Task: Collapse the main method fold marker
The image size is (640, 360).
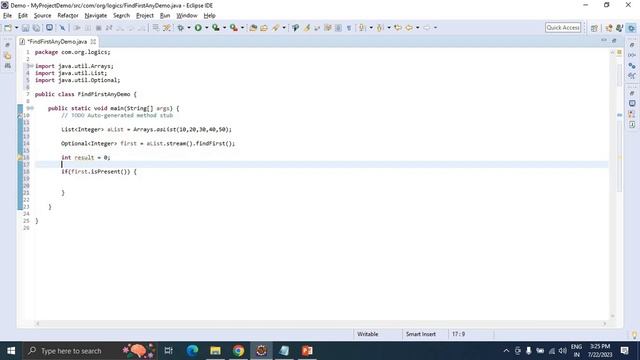Action: [31, 108]
